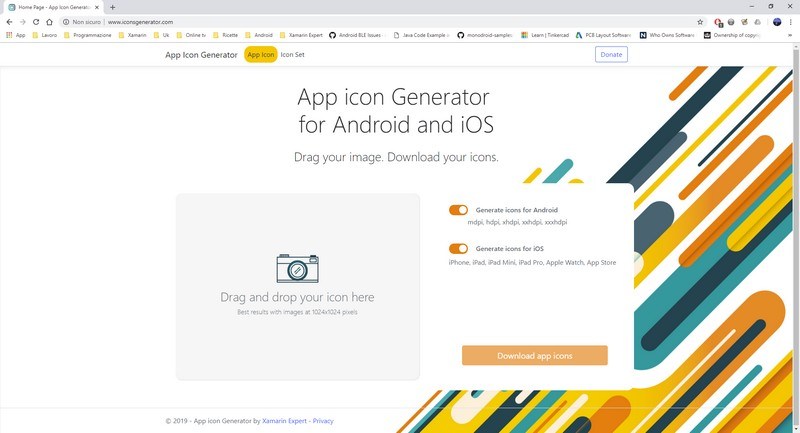Open the Chrome three-dot menu
Viewport: 800px width, 433px height.
click(791, 22)
